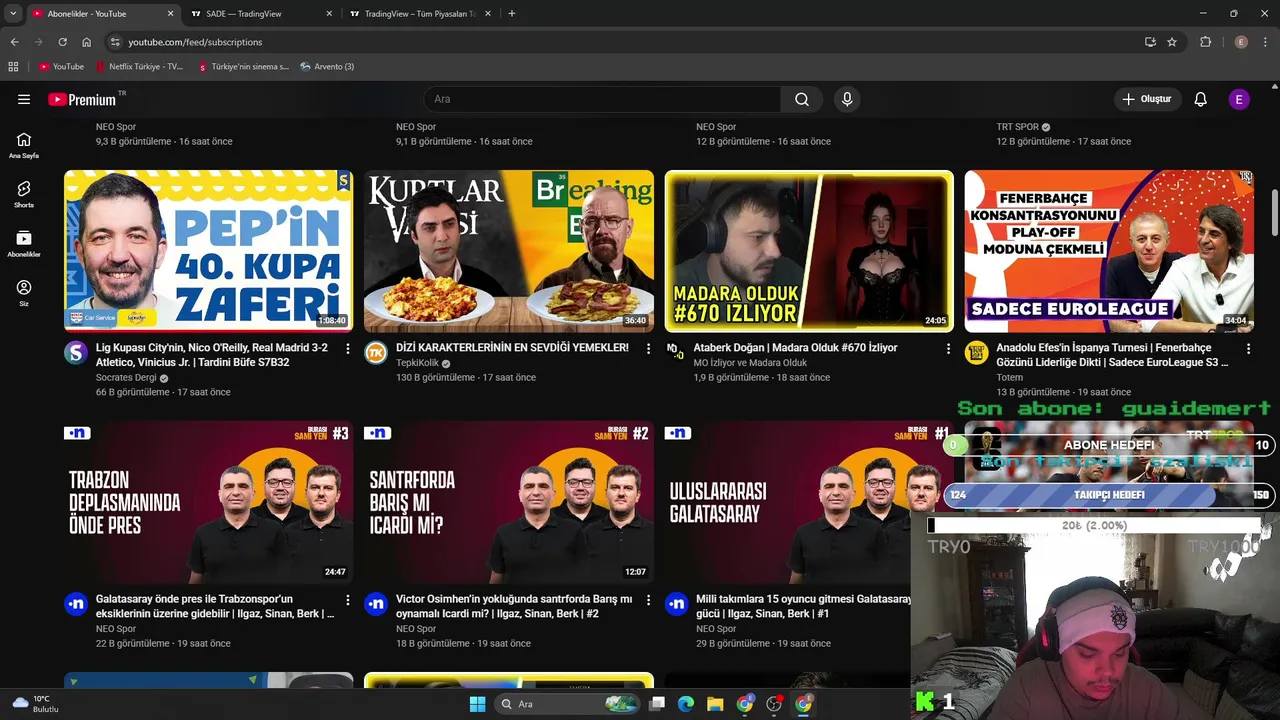Open Shorts from the sidebar

coord(24,194)
